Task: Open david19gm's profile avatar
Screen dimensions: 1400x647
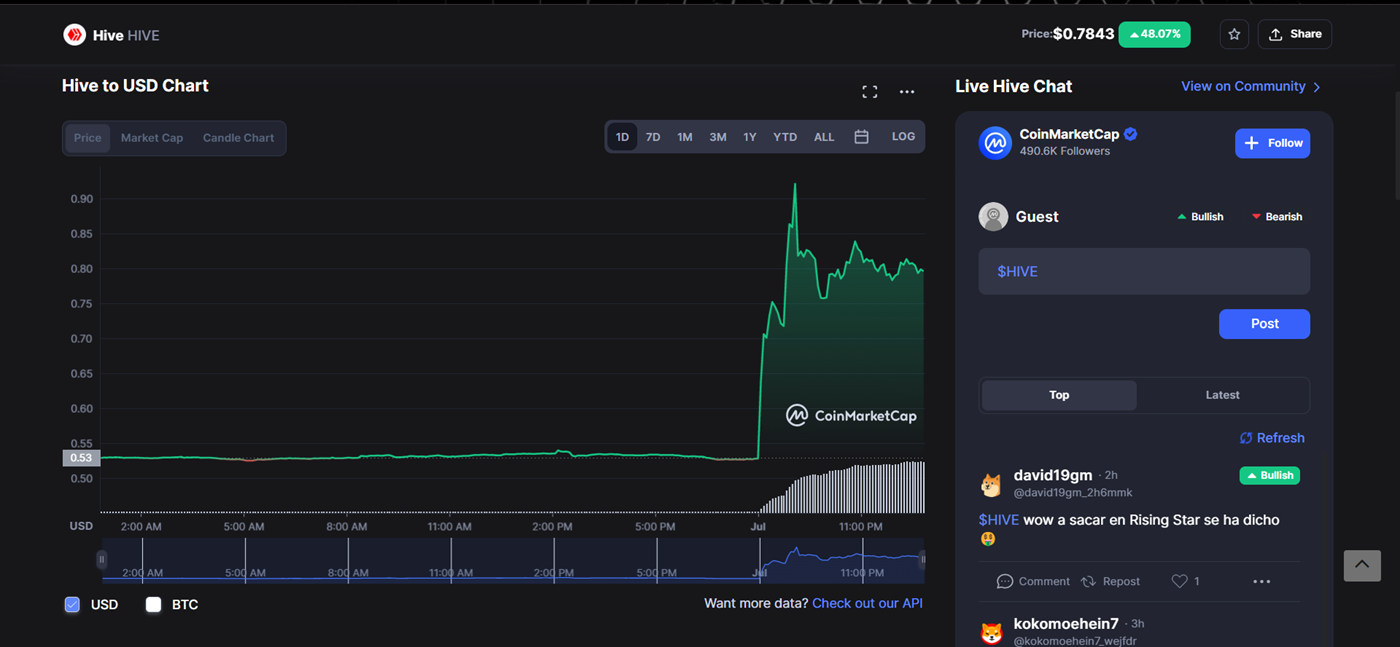Action: [991, 485]
